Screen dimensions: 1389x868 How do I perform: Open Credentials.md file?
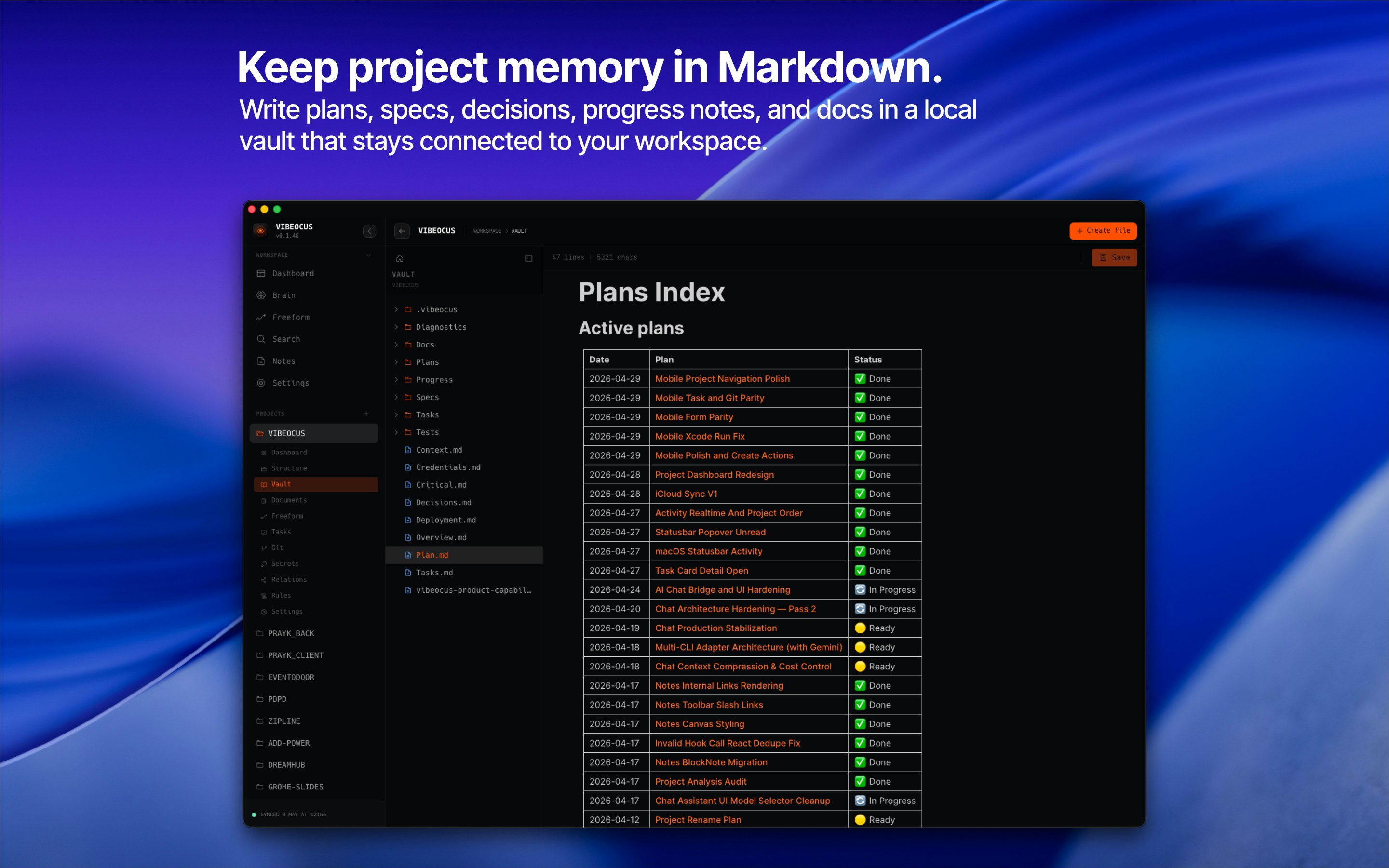tap(464, 467)
